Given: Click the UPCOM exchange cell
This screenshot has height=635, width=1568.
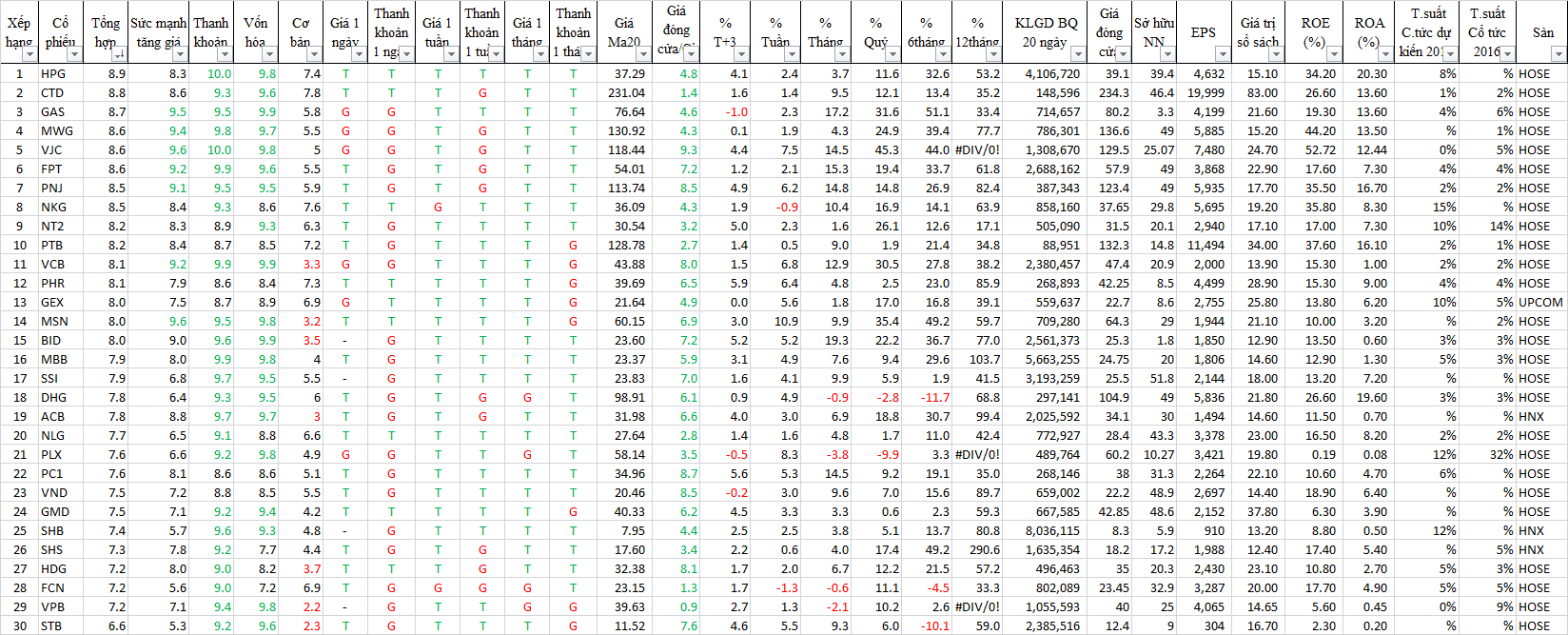Looking at the screenshot, I should pos(1540,302).
